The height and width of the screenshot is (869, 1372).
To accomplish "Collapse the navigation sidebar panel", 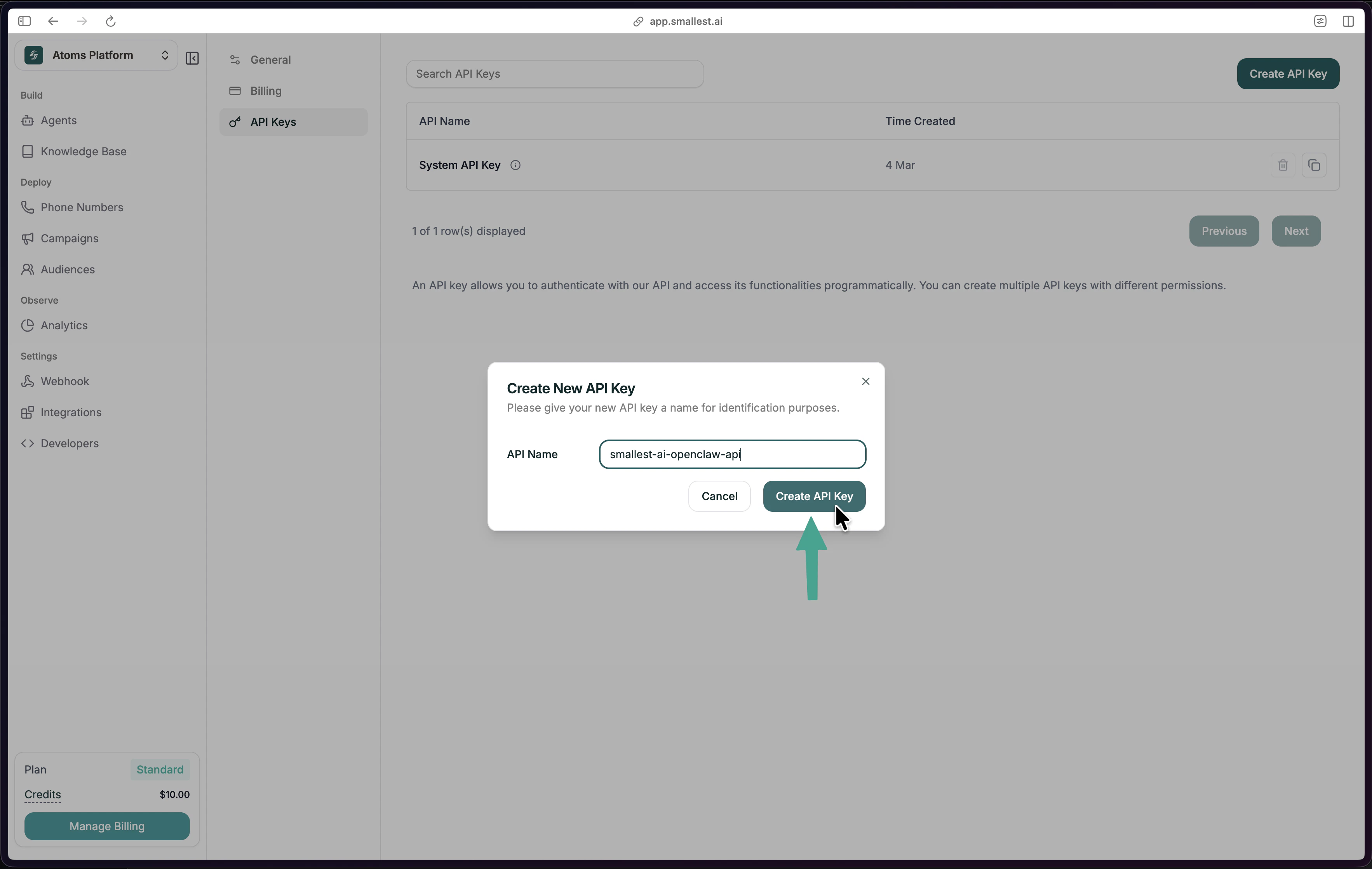I will [x=192, y=58].
